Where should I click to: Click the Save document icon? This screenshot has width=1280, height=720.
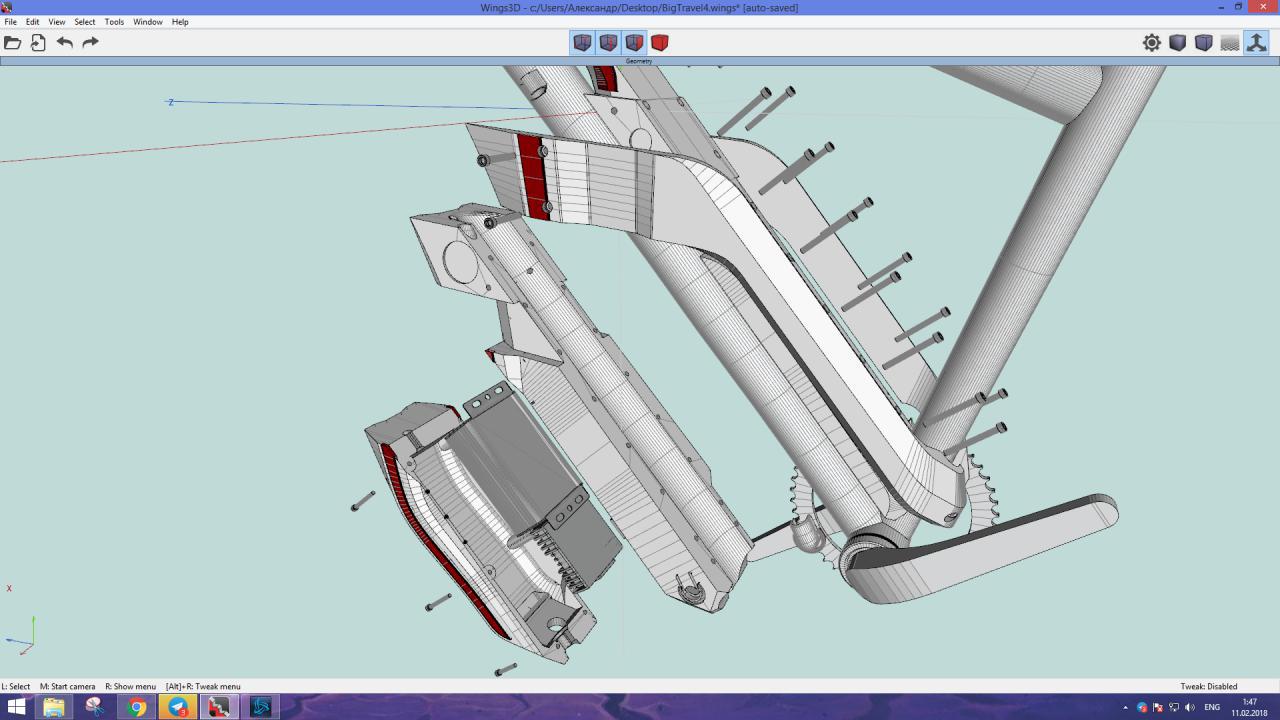[38, 42]
